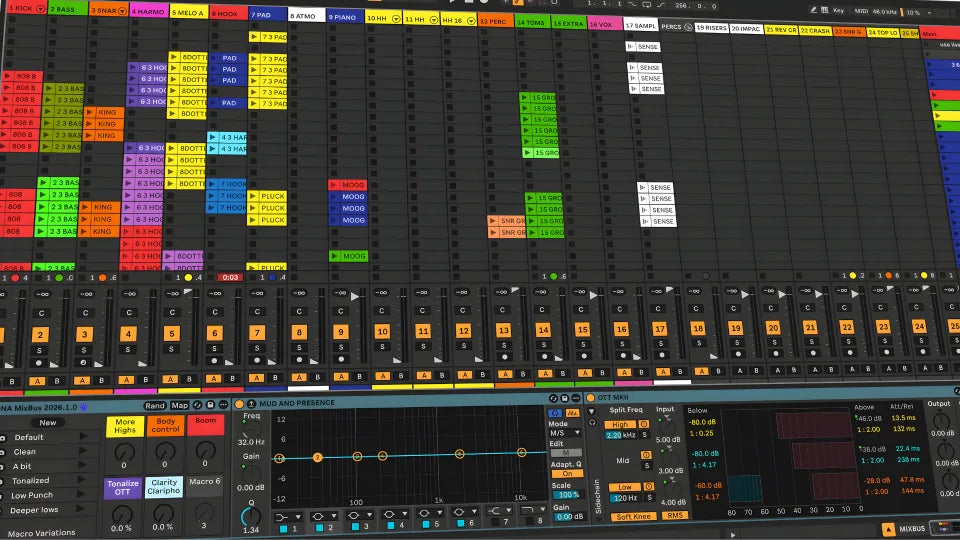Viewport: 960px width, 540px height.
Task: Click the hot-swap icon on MUD AND PRESENCE header
Action: pos(553,399)
